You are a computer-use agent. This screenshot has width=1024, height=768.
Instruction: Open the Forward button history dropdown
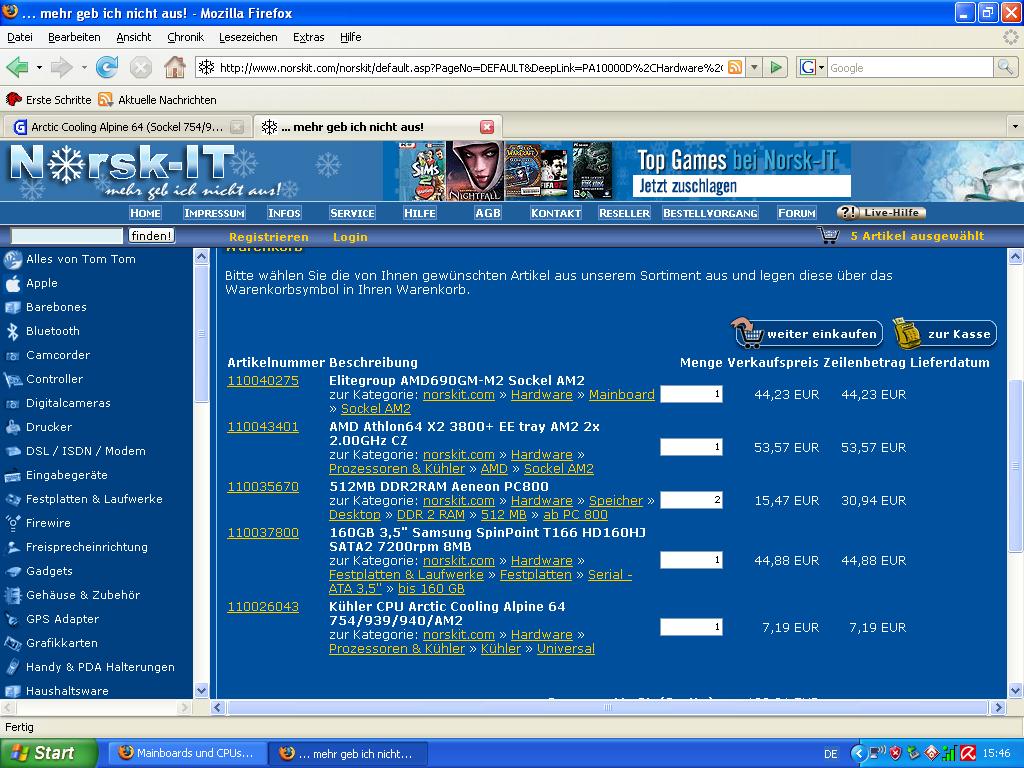pos(84,67)
